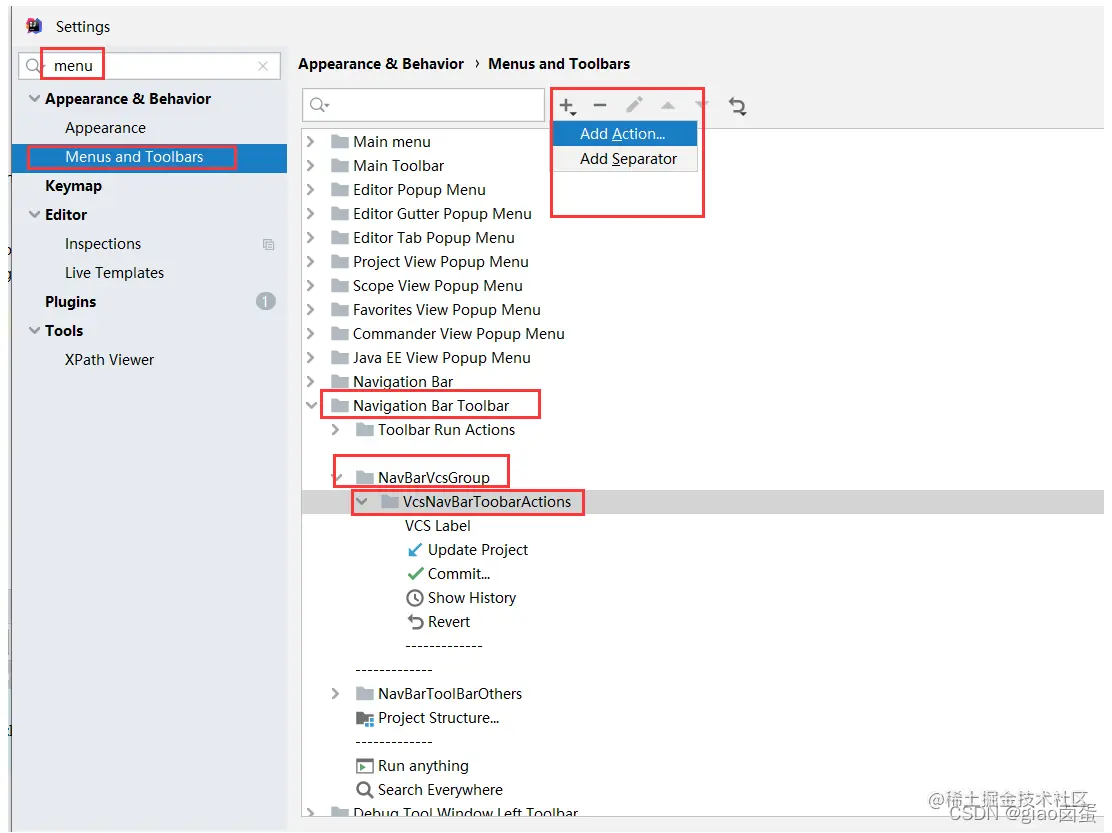
Task: Click the VcsNavBarToobarActions folder icon
Action: 389,501
